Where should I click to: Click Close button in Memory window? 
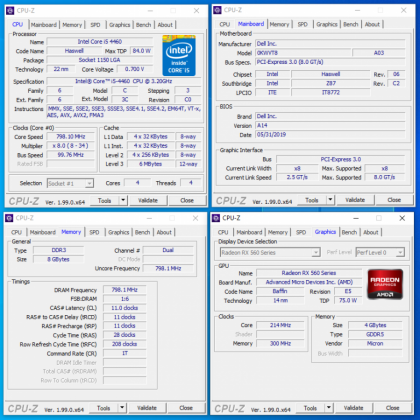[186, 408]
